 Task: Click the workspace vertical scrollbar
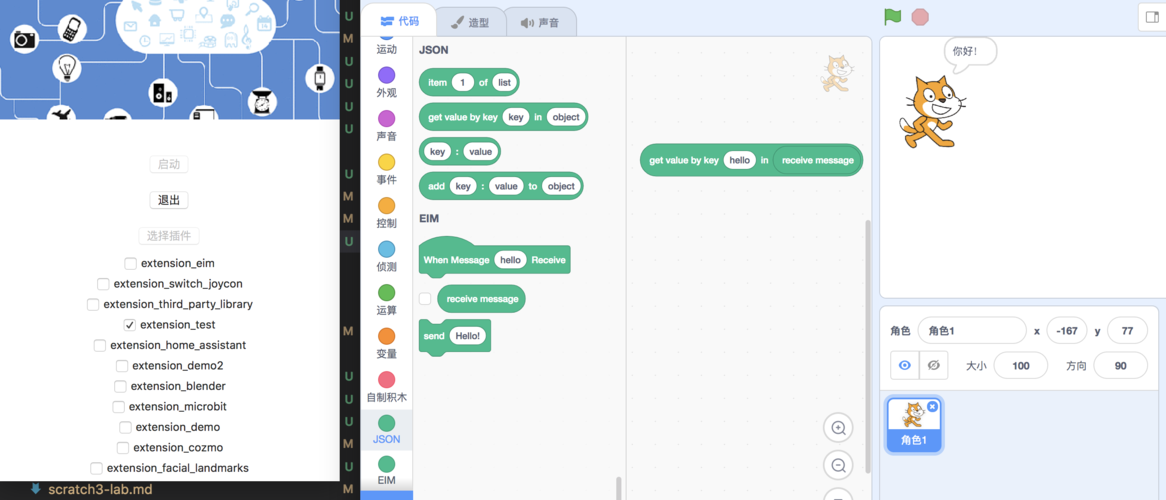point(866,346)
